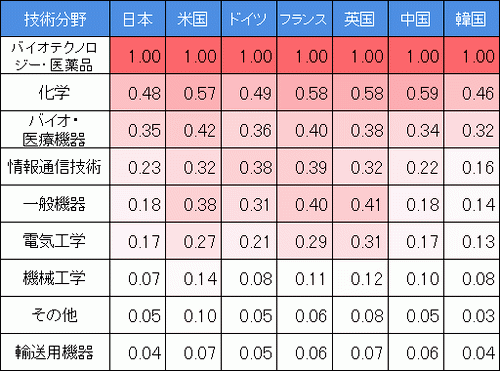Click the 0.59 cell for 中国 化学

(416, 92)
